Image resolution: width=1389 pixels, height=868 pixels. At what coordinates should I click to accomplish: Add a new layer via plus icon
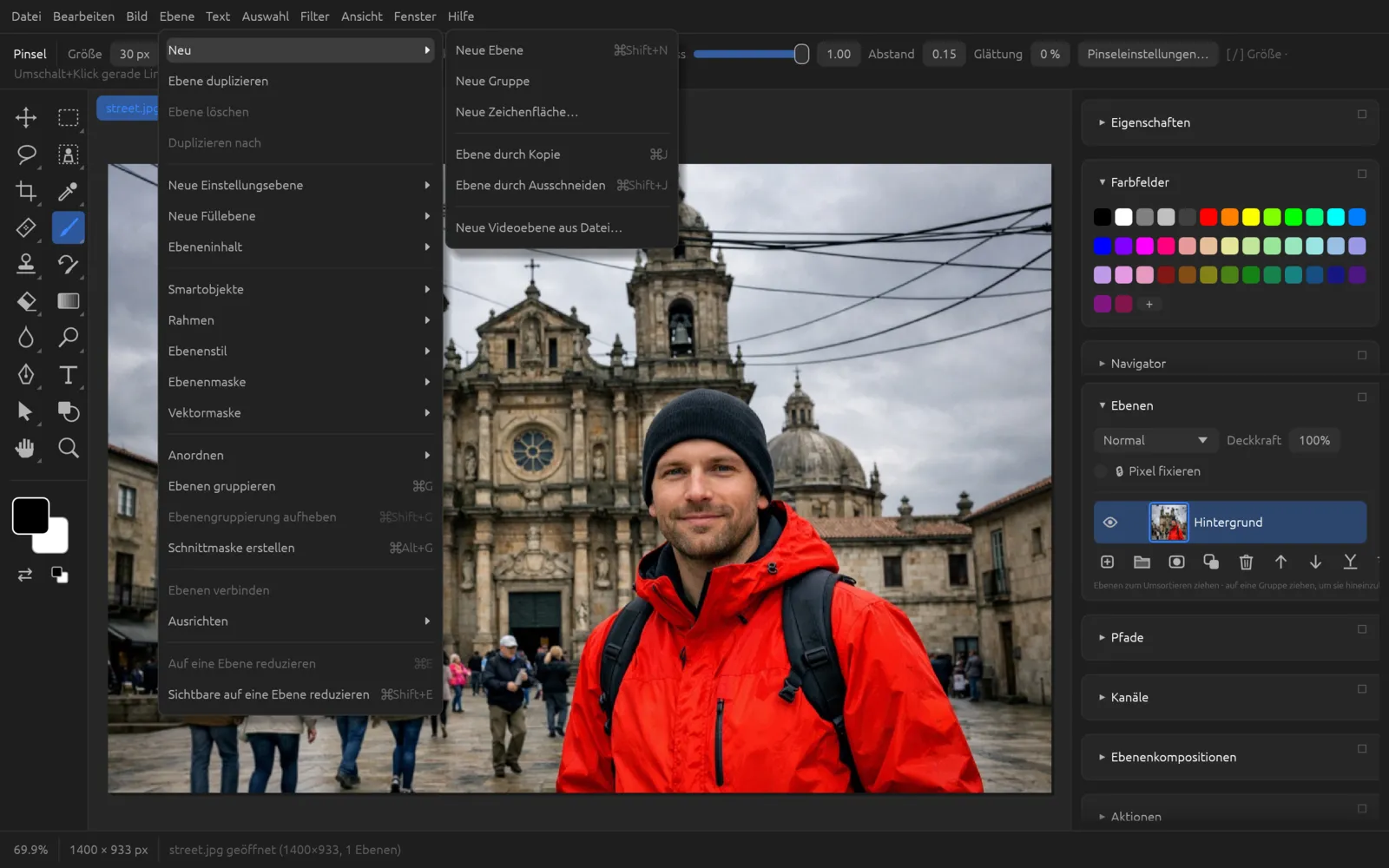click(1107, 562)
